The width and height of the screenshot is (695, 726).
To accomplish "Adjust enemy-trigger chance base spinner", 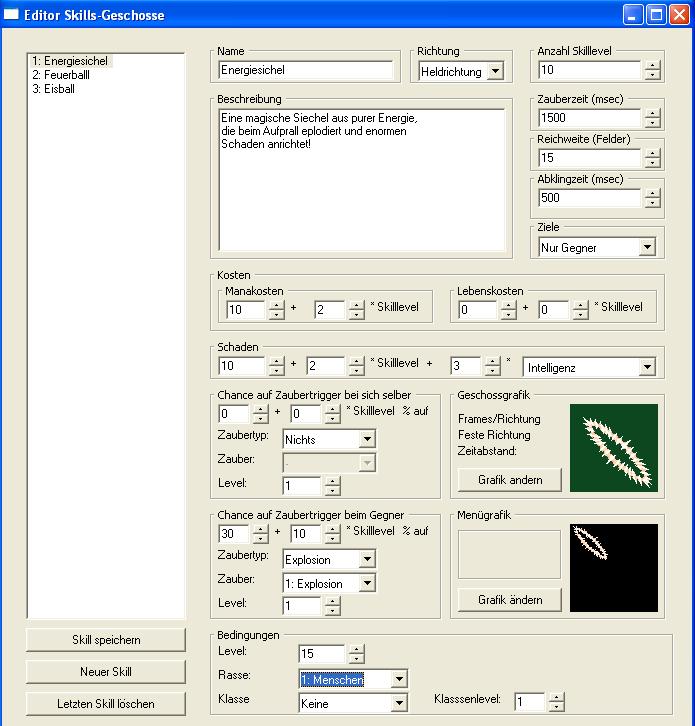I will (x=260, y=533).
